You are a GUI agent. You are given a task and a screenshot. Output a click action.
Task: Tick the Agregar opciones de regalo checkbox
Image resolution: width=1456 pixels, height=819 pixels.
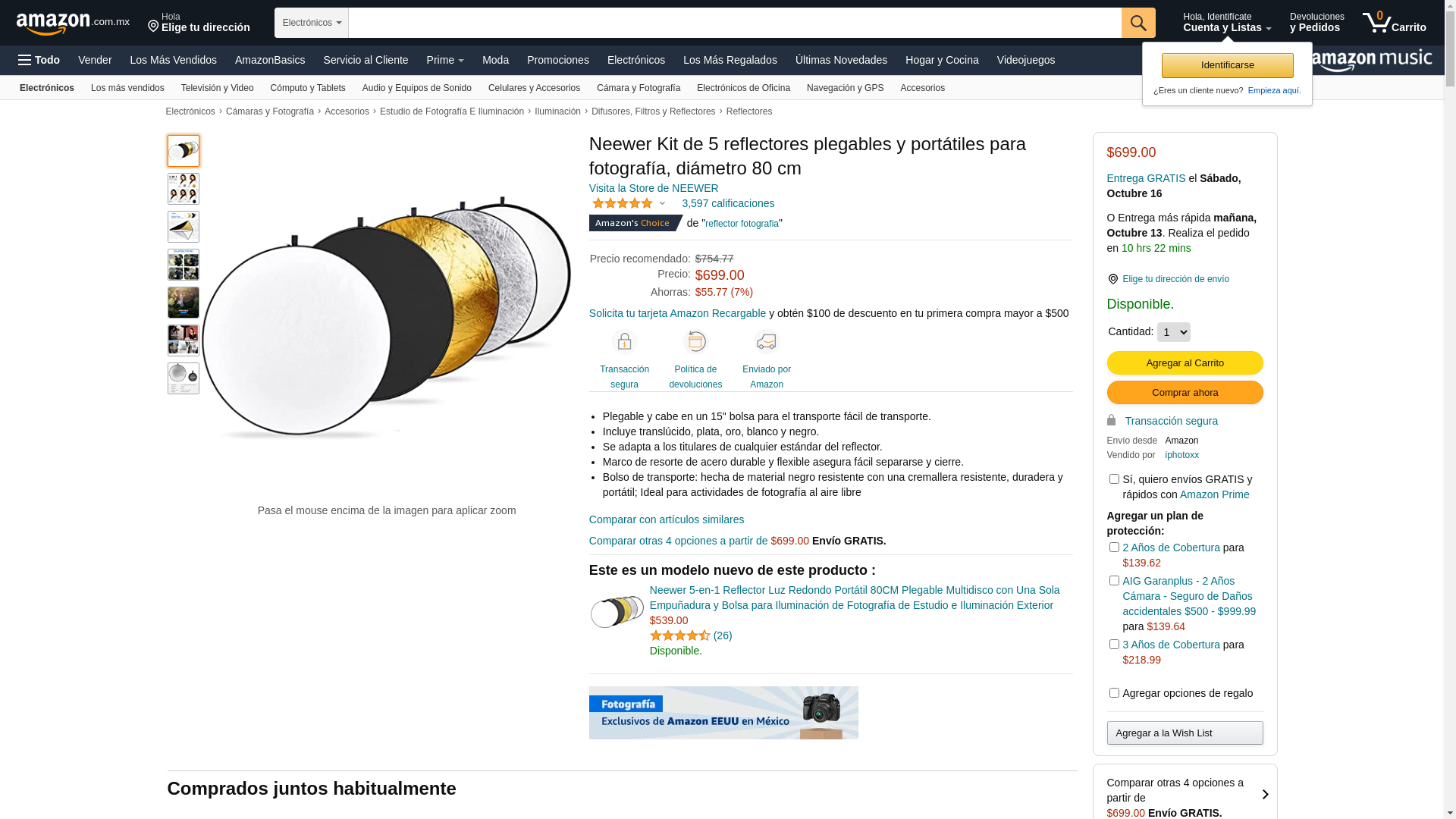coord(1114,693)
